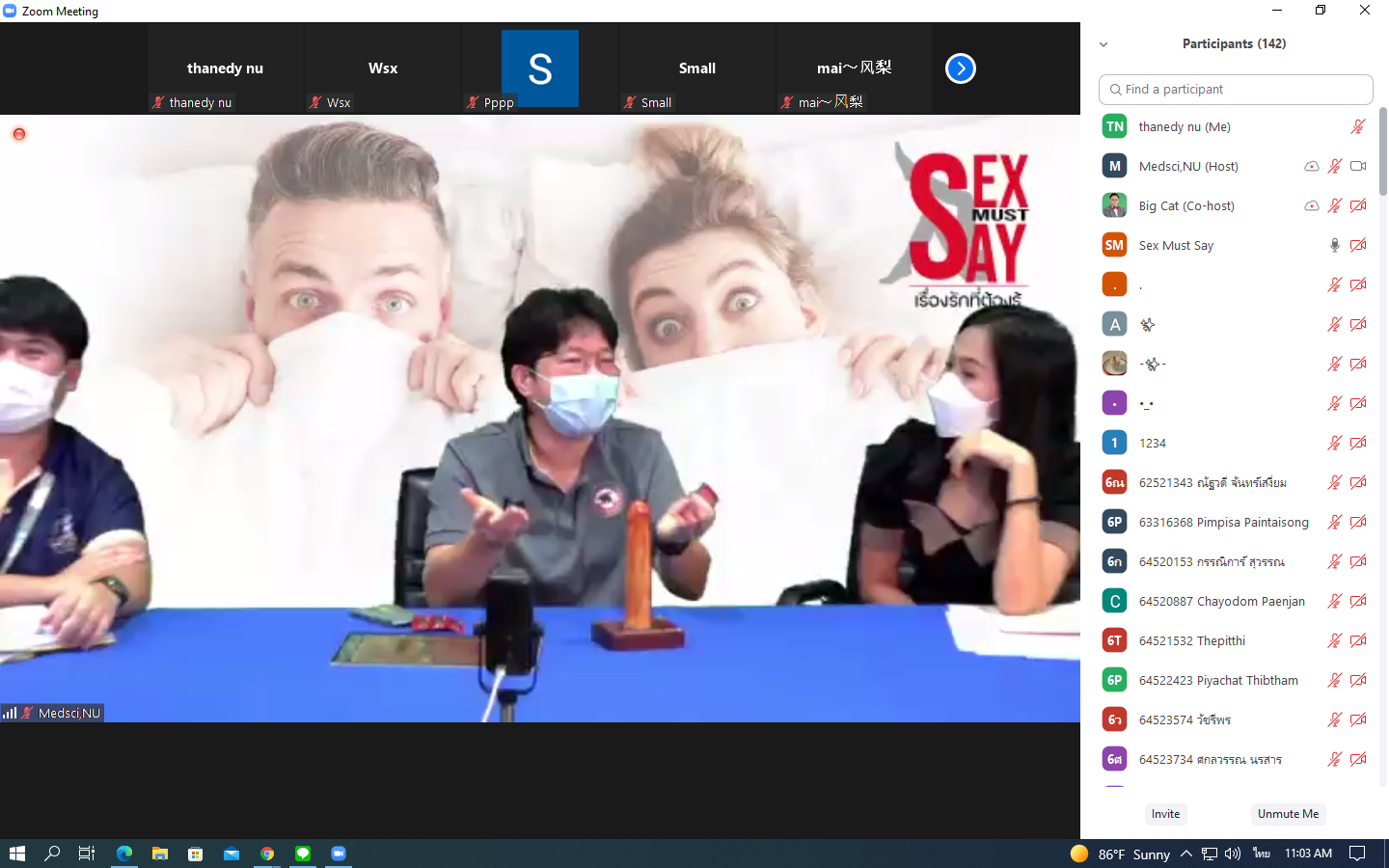Image resolution: width=1389 pixels, height=868 pixels.
Task: Click video-off icon for 1234
Action: point(1358,443)
